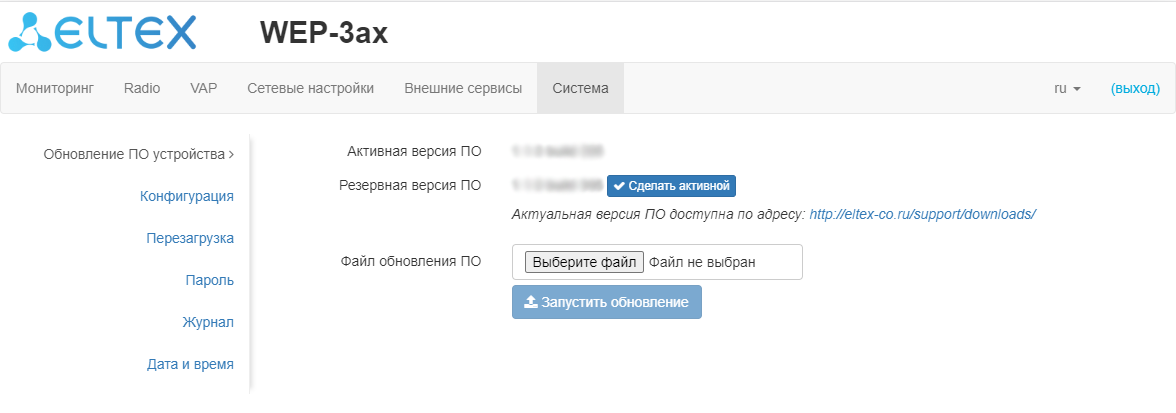The height and width of the screenshot is (413, 1176).
Task: Click the Файл не выбран file field
Action: (x=702, y=262)
